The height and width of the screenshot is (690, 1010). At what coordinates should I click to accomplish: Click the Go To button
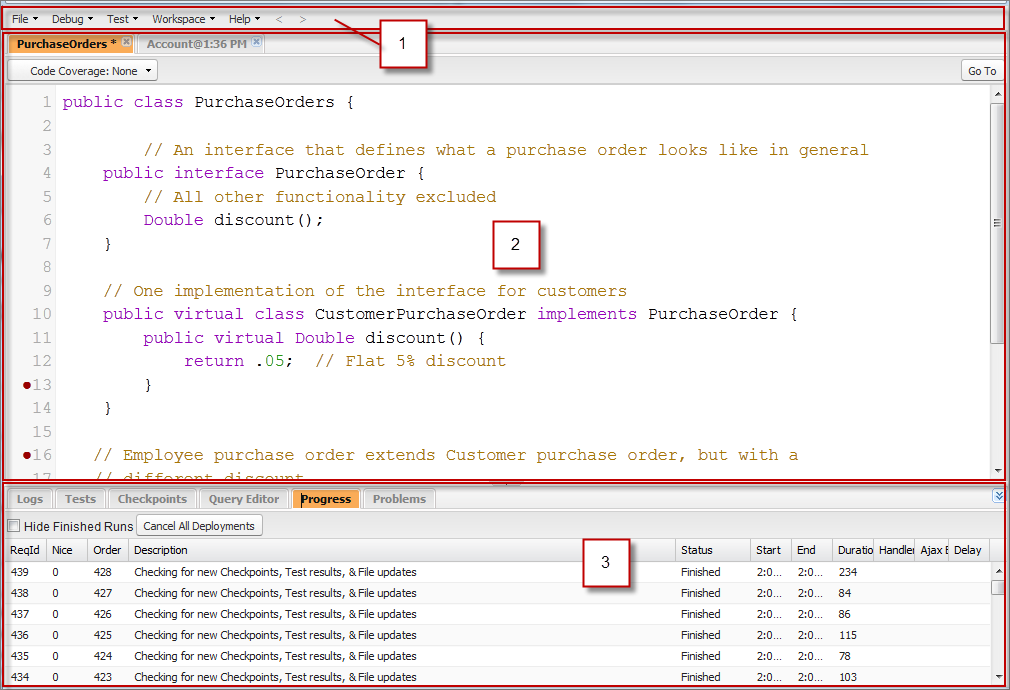click(982, 71)
